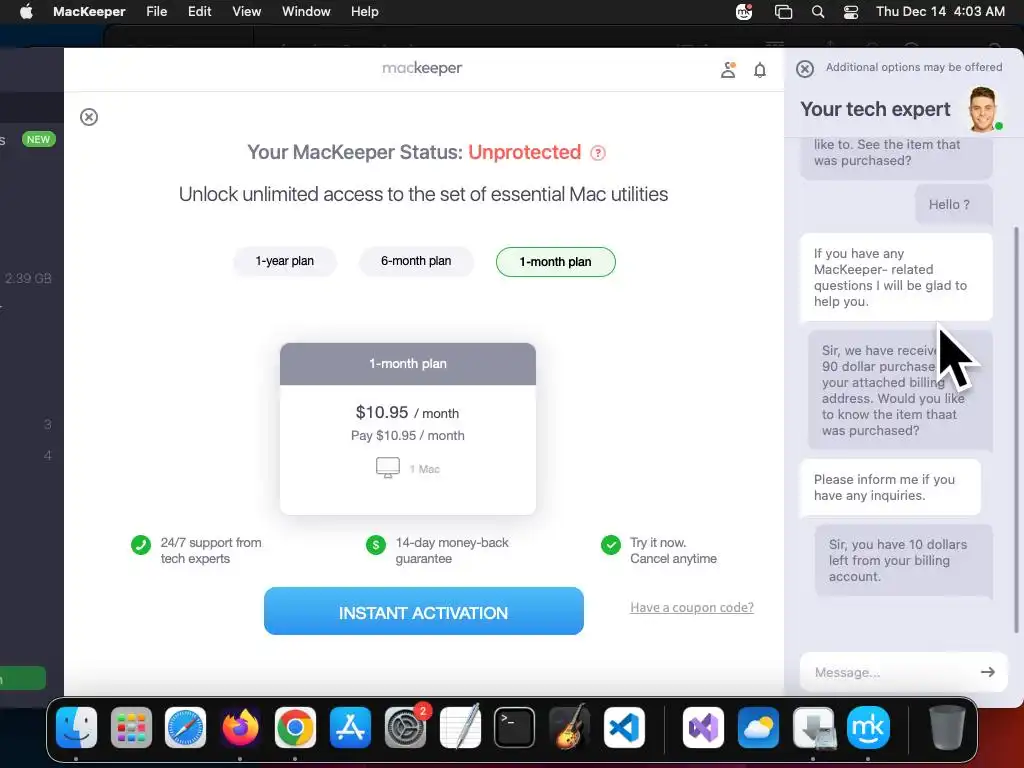Click the 'MacKeeper- related questions' chat message
The height and width of the screenshot is (768, 1024).
[897, 277]
